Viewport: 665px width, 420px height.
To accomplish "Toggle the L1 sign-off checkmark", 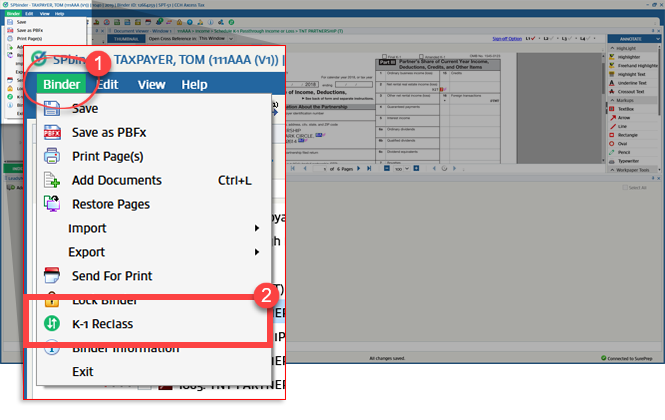I will tap(533, 39).
